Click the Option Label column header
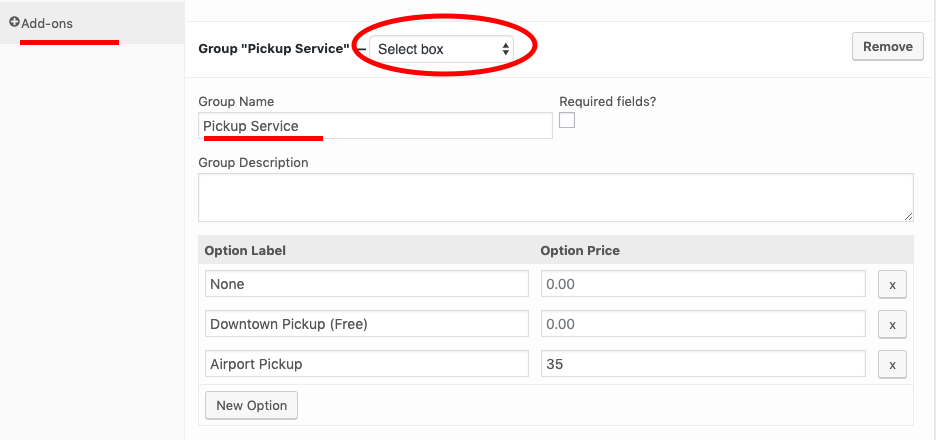Viewport: 936px width, 440px height. pyautogui.click(x=245, y=251)
